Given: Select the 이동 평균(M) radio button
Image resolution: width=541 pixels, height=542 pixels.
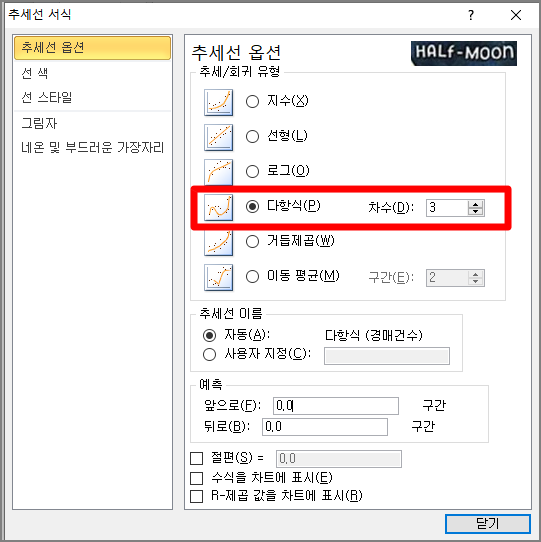Looking at the screenshot, I should pyautogui.click(x=252, y=277).
